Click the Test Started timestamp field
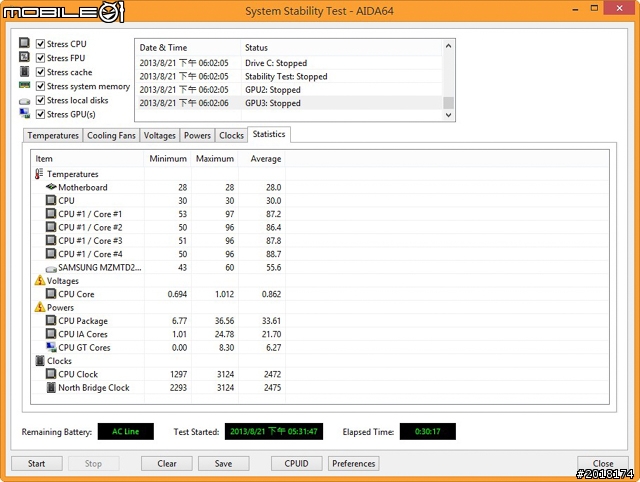Image resolution: width=640 pixels, height=482 pixels. (x=274, y=431)
